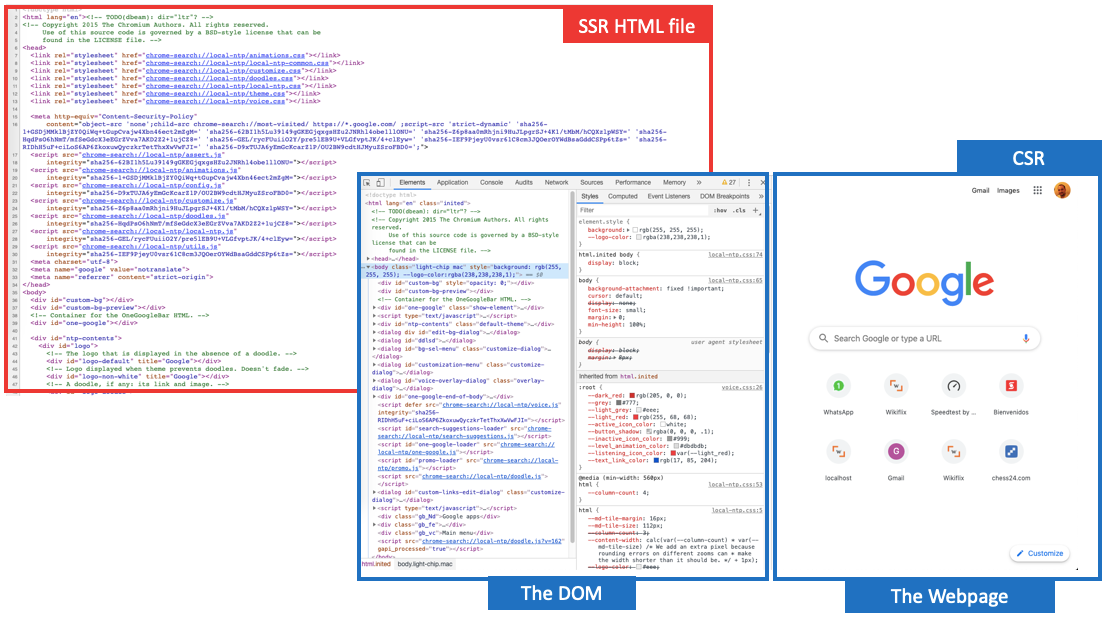Click the warnings counter icon showing 27
1108x618 pixels.
tap(728, 182)
